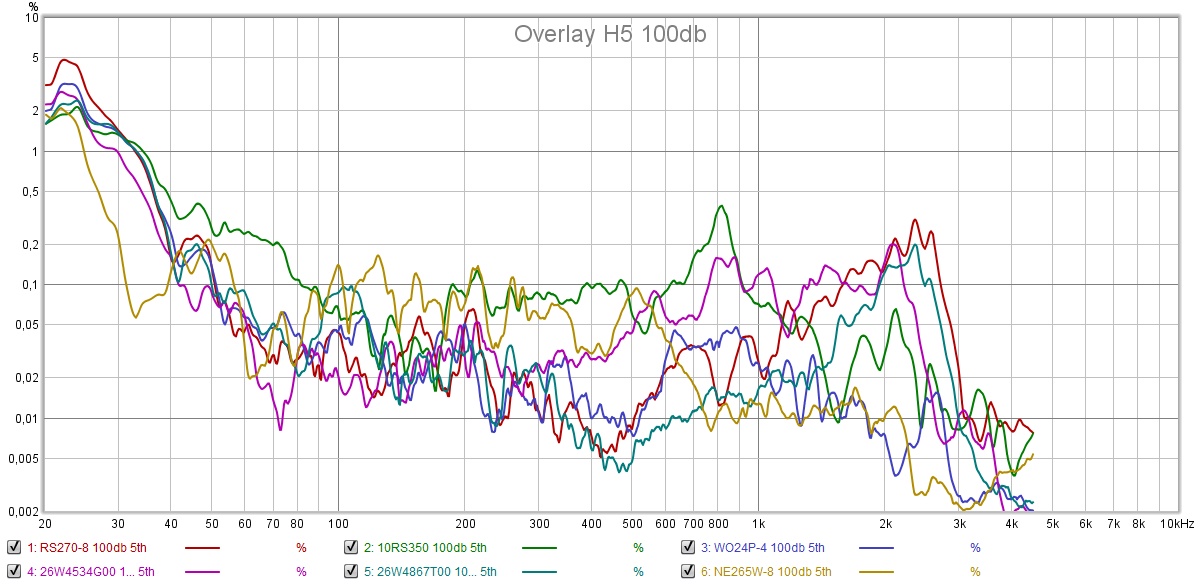Click the blue WO24P-4 line color sample
The image size is (1200, 586).
(877, 548)
